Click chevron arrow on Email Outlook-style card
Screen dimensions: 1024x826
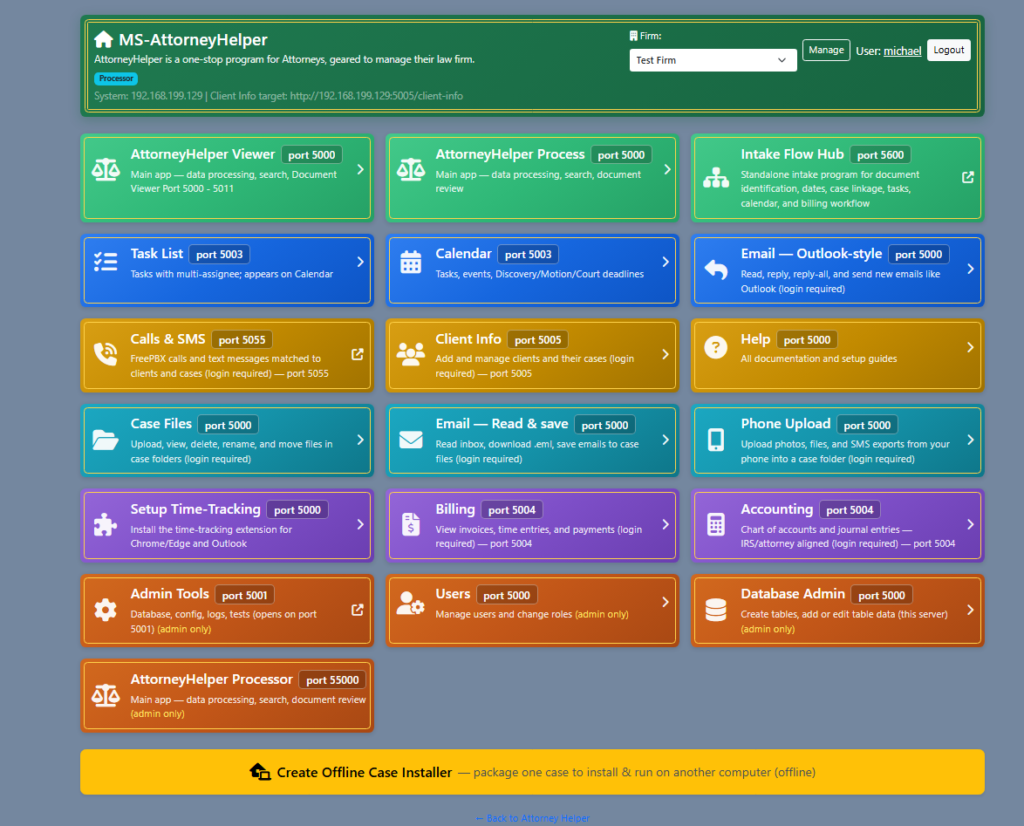point(970,269)
